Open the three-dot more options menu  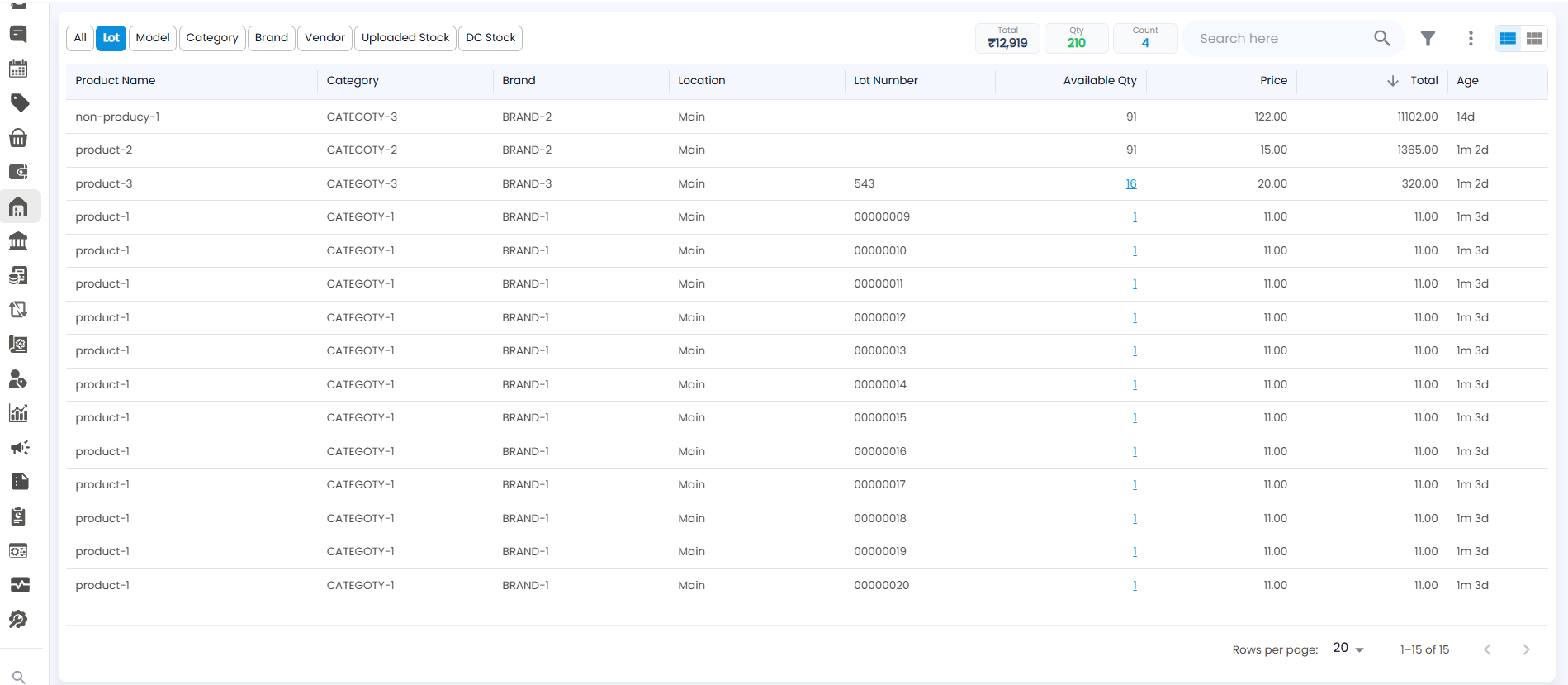point(1471,38)
